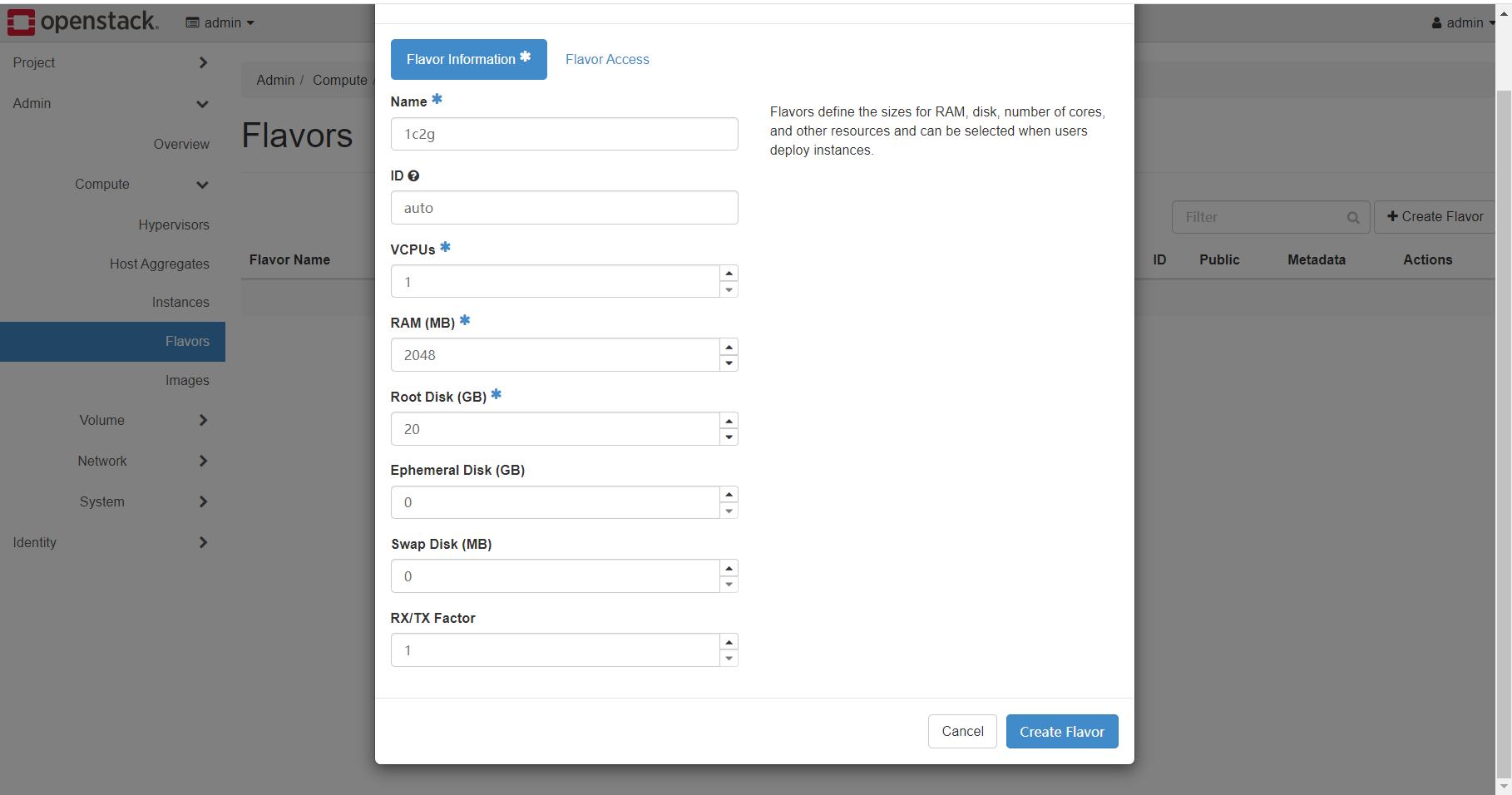Click the Filter search magnifier icon

(x=1352, y=218)
